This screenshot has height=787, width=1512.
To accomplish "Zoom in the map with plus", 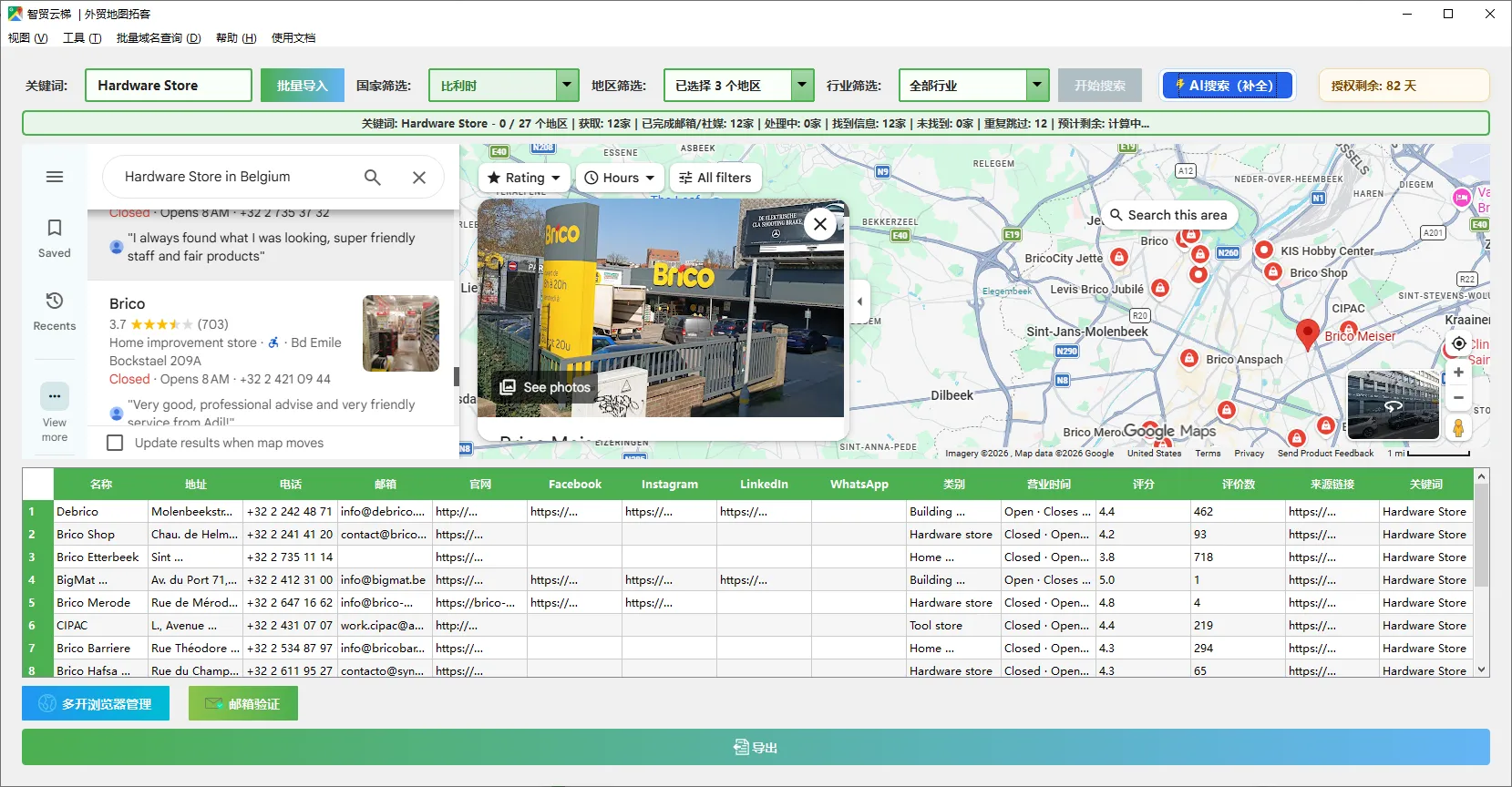I will tap(1458, 373).
